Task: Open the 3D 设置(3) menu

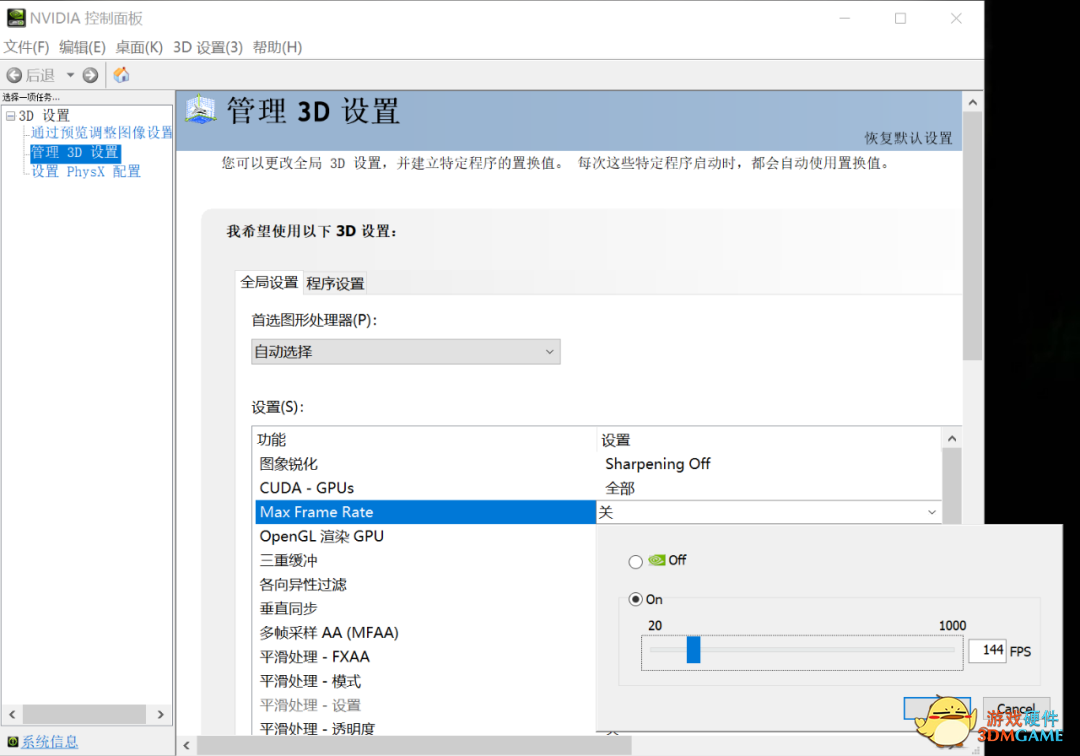Action: pyautogui.click(x=208, y=47)
